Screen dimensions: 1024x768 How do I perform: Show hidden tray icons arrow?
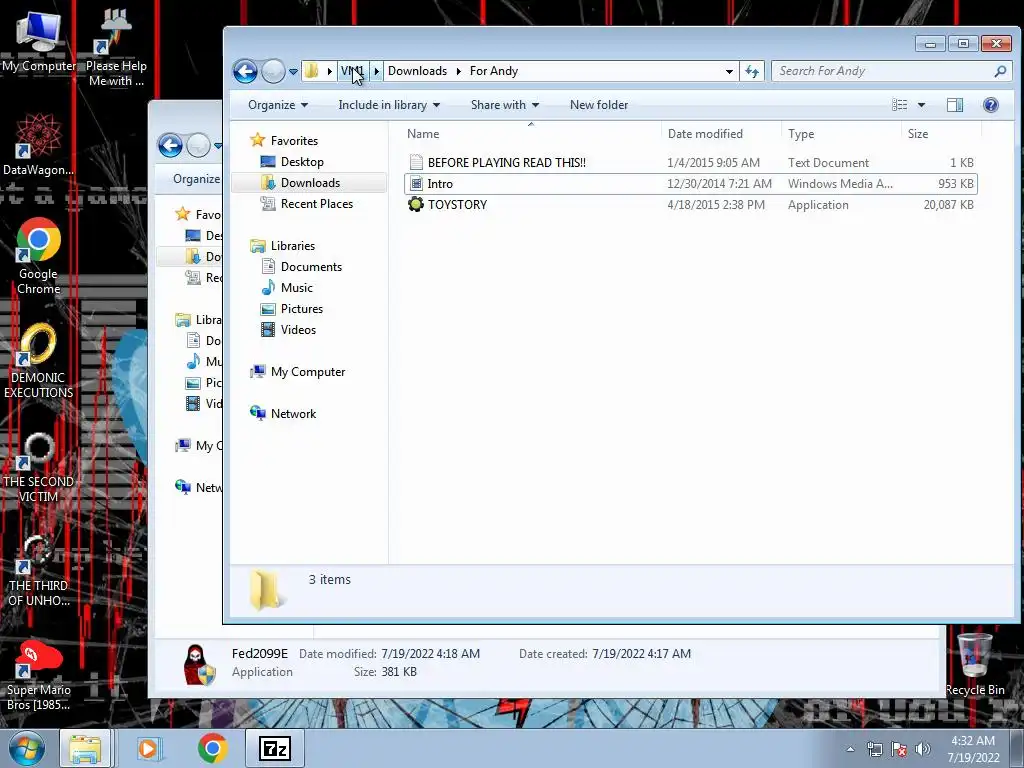pyautogui.click(x=850, y=749)
